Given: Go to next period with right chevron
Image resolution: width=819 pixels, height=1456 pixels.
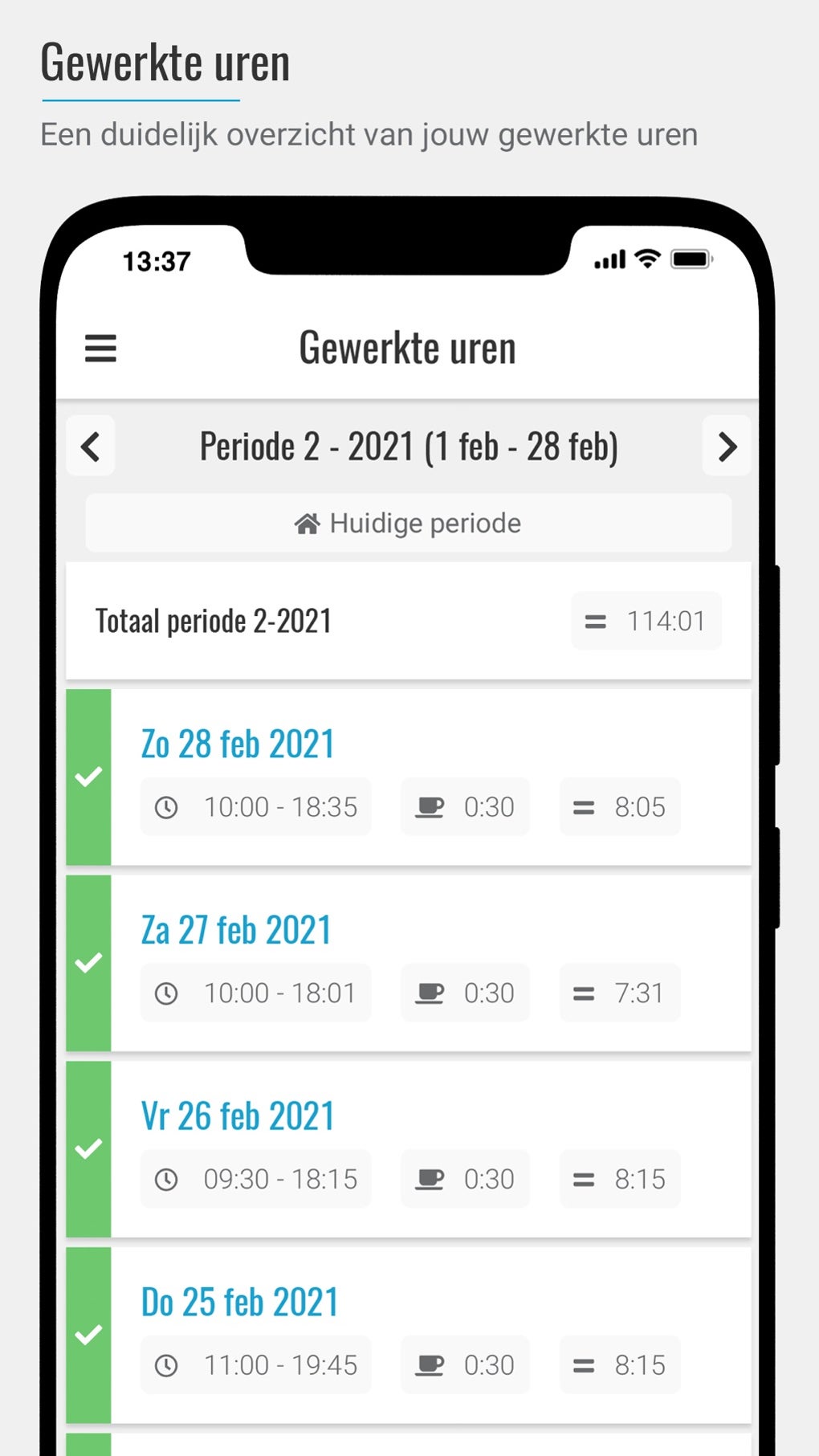Looking at the screenshot, I should pos(727,447).
